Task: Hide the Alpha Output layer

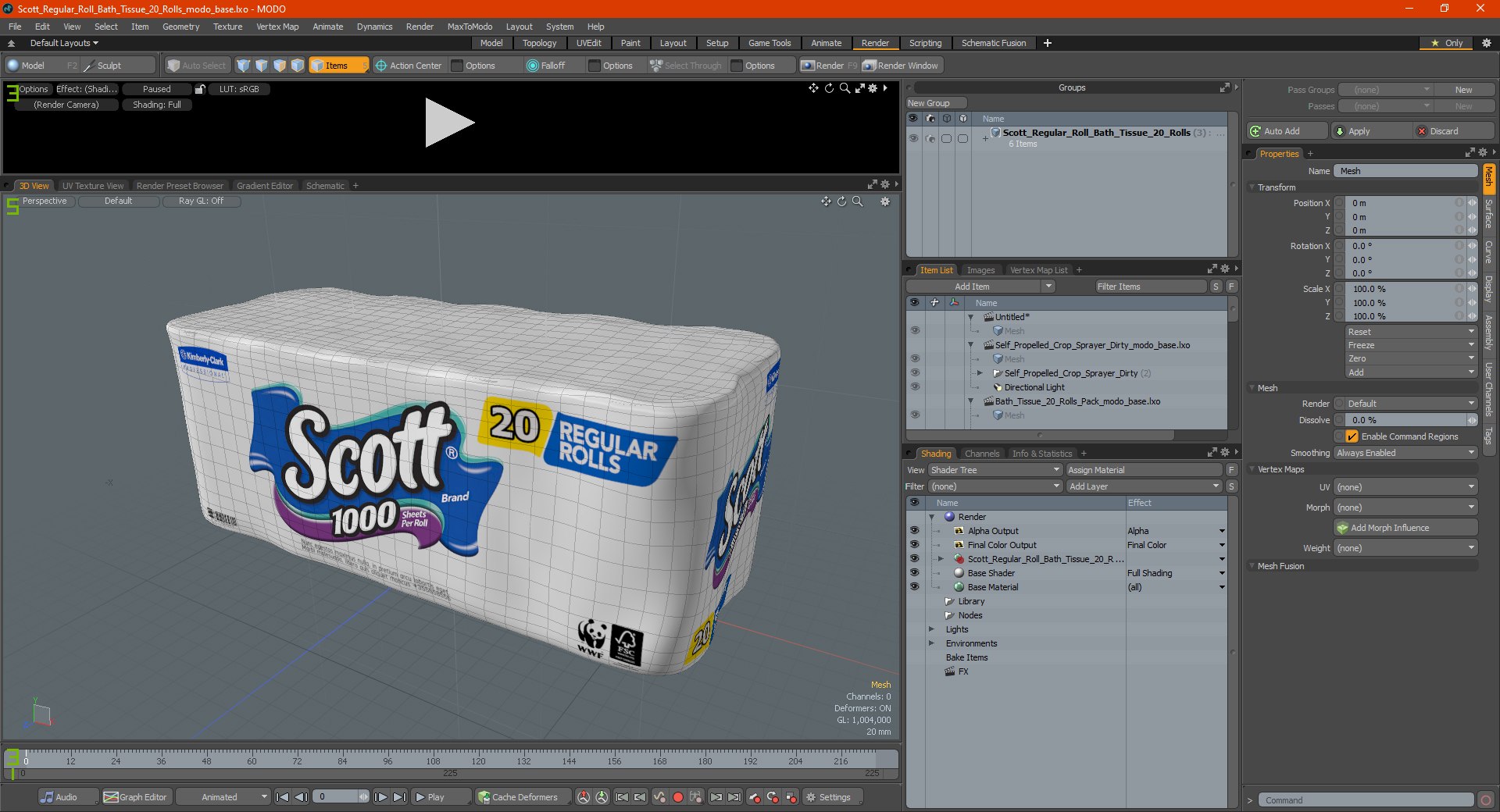Action: point(914,531)
